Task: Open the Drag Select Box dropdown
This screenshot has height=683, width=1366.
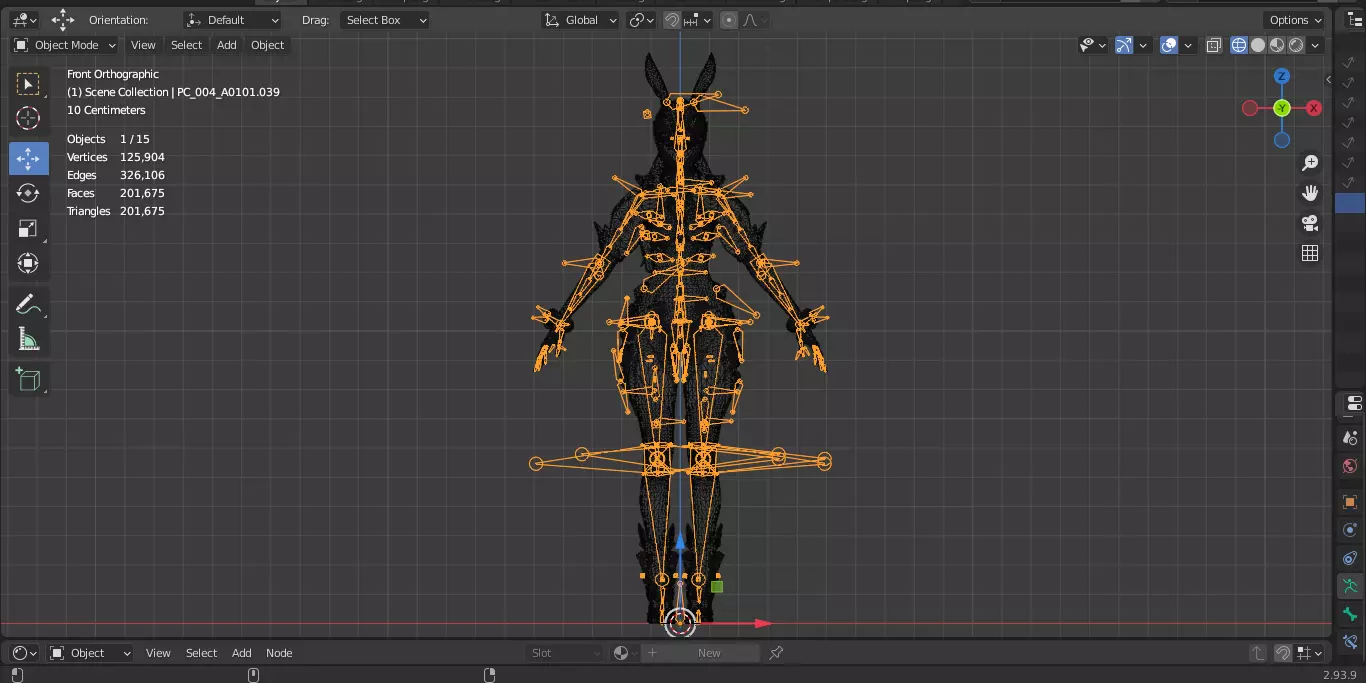Action: (x=385, y=20)
